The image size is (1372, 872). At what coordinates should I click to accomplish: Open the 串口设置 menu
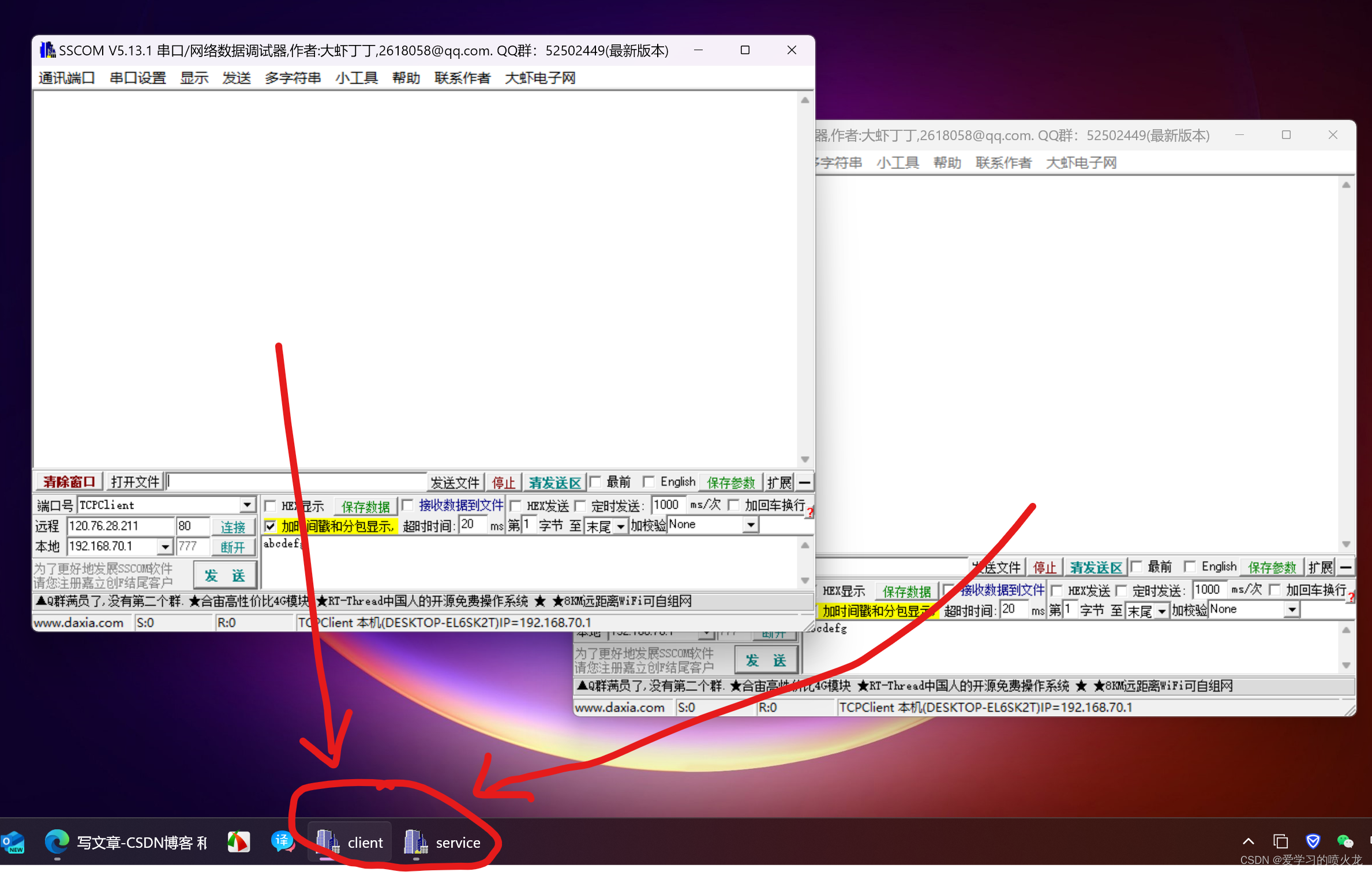point(137,77)
